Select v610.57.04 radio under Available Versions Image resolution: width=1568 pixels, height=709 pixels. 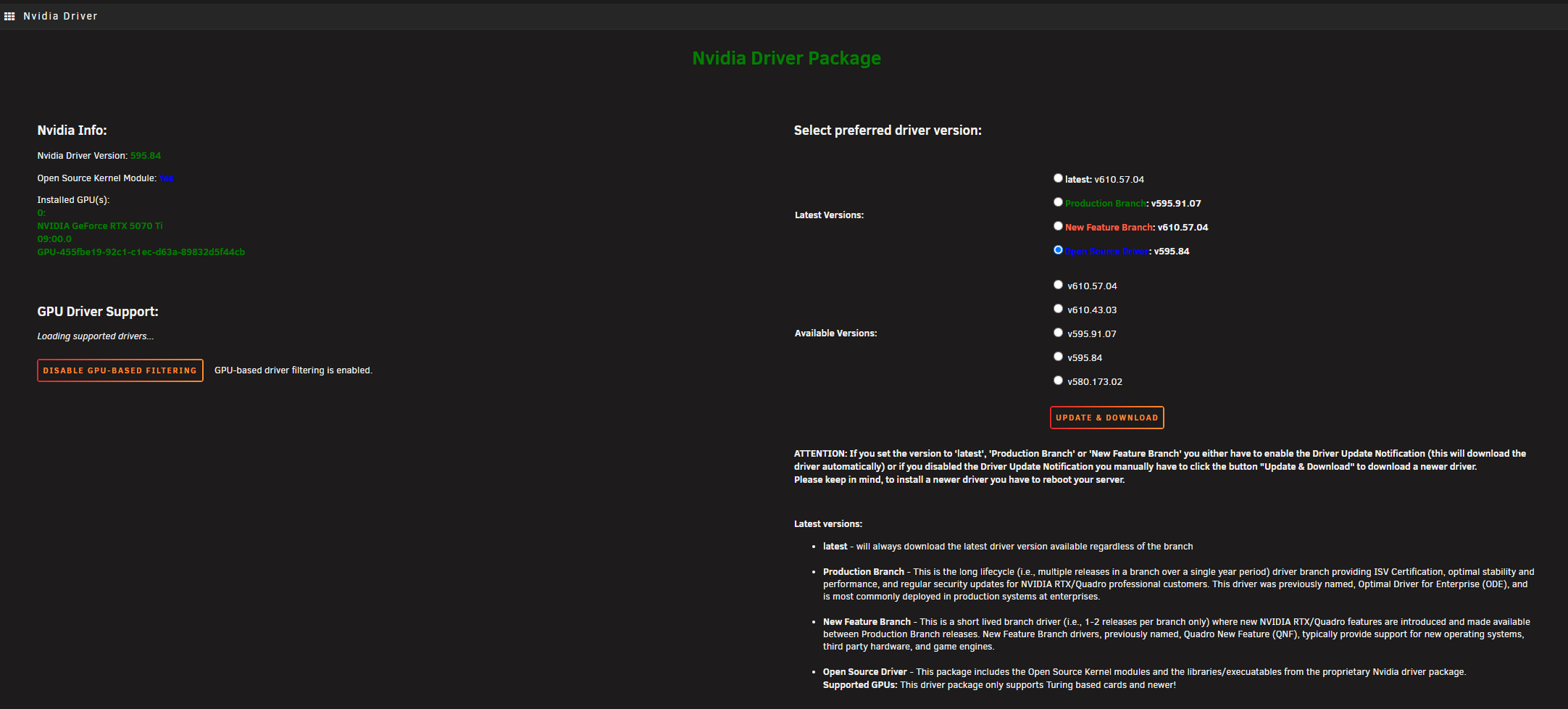1058,285
